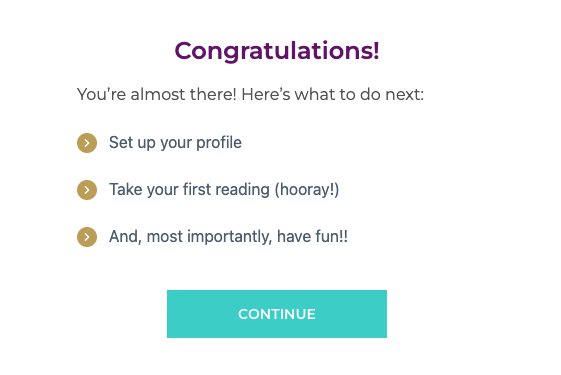
Task: Click the gold chevron icon next to Take your first reading
Action: [x=87, y=190]
